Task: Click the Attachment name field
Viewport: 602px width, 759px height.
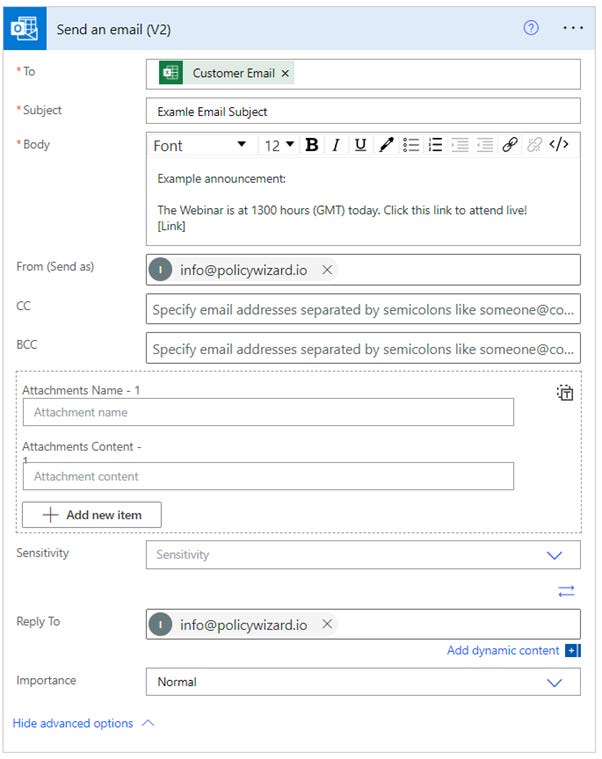Action: (270, 413)
